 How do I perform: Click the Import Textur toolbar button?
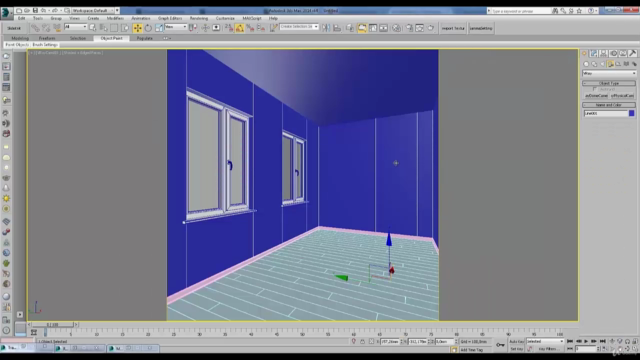coord(453,28)
